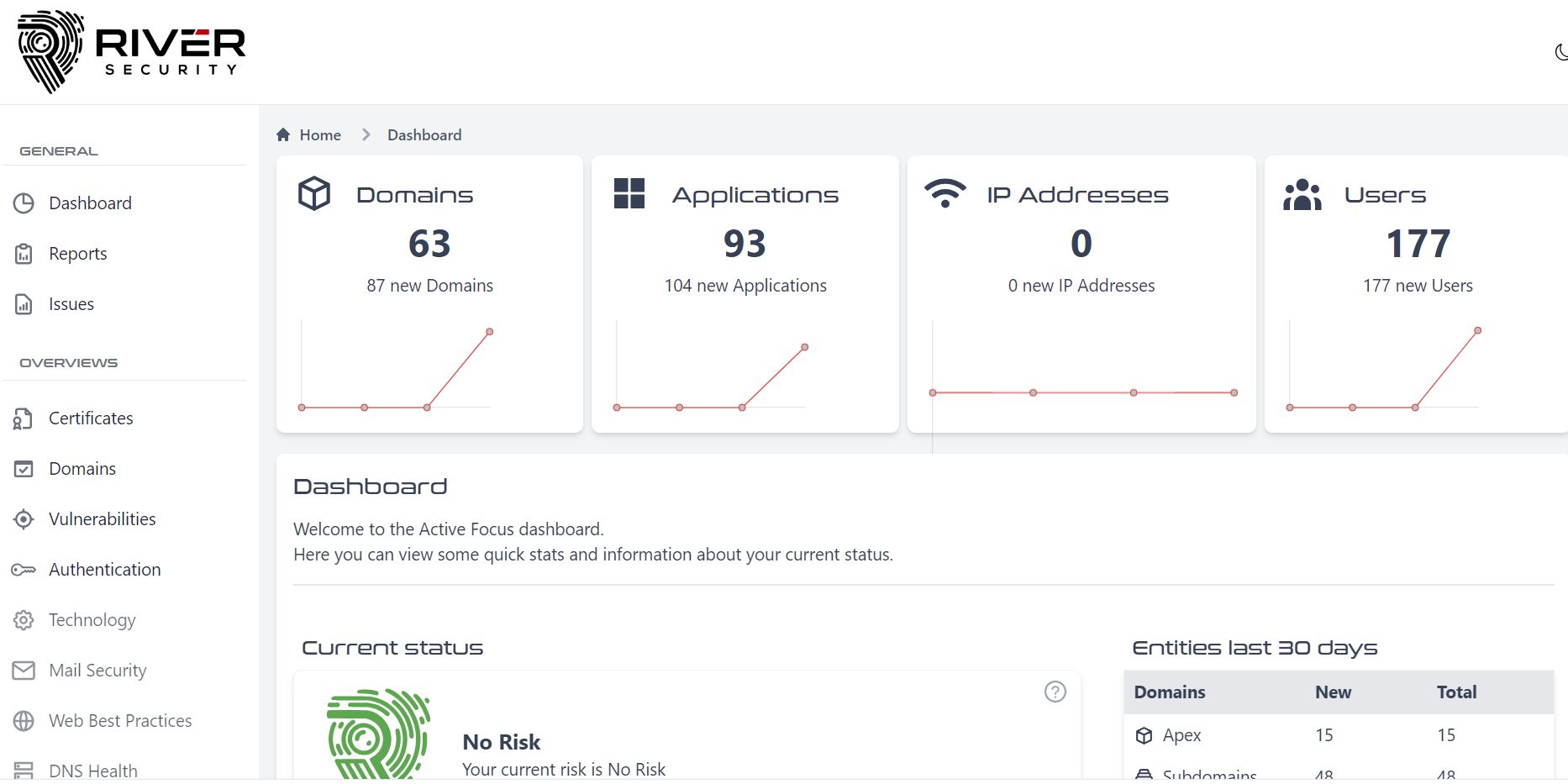Click the IP Addresses wifi icon
Image resolution: width=1568 pixels, height=784 pixels.
[945, 193]
